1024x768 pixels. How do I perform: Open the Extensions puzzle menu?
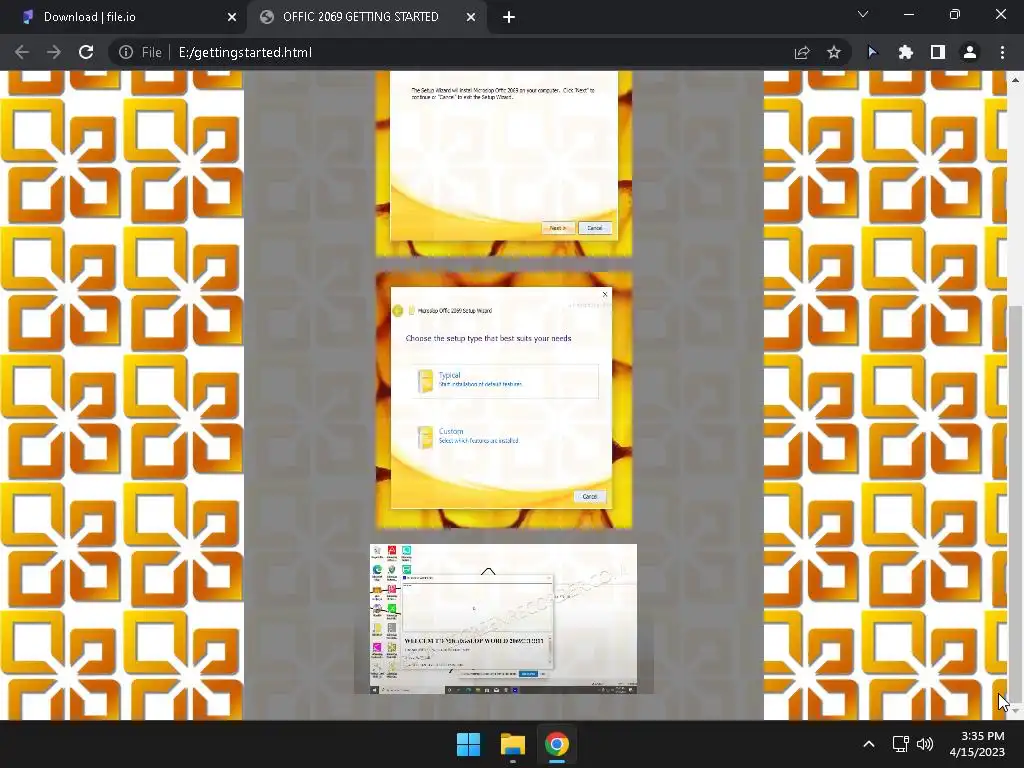point(905,52)
